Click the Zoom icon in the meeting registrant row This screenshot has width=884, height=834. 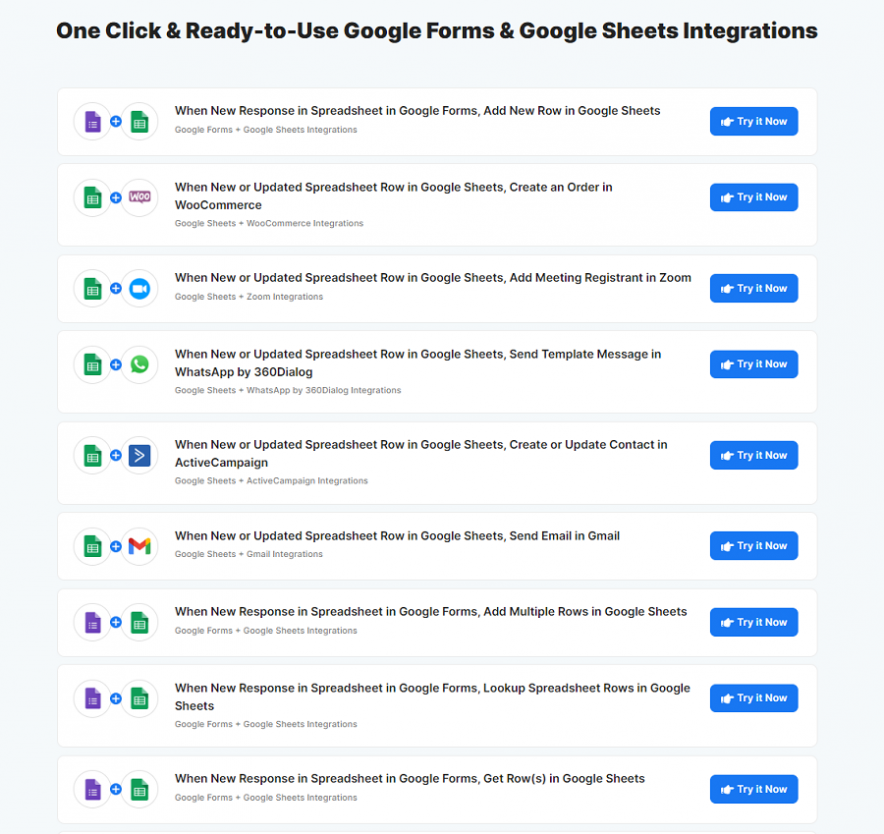[x=140, y=288]
